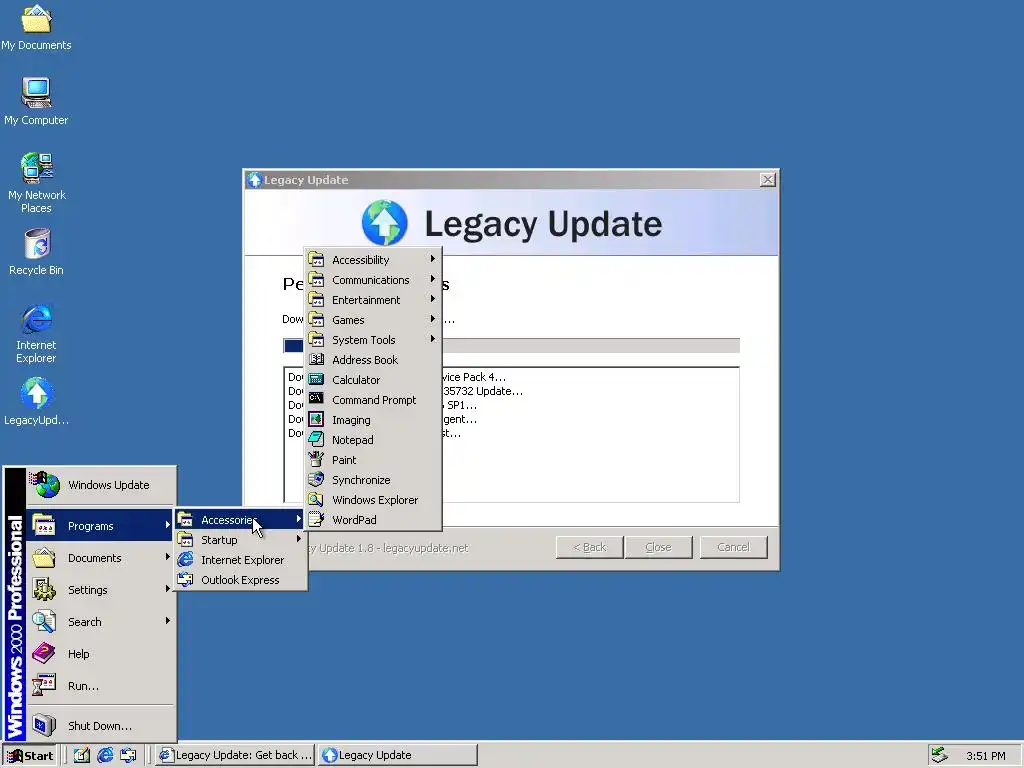This screenshot has width=1024, height=768.
Task: Expand the Documents submenu arrow
Action: [168, 557]
